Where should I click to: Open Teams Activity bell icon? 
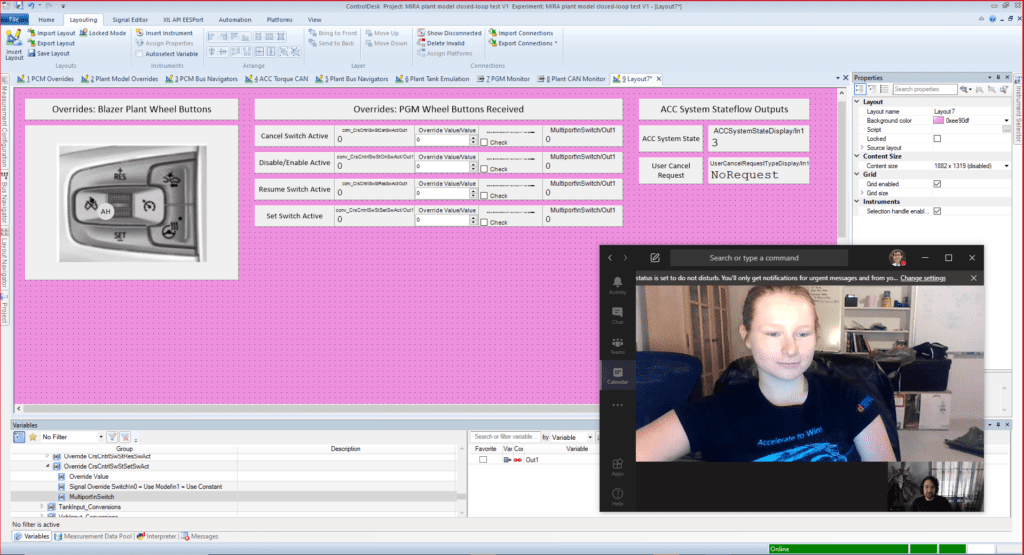pos(617,286)
